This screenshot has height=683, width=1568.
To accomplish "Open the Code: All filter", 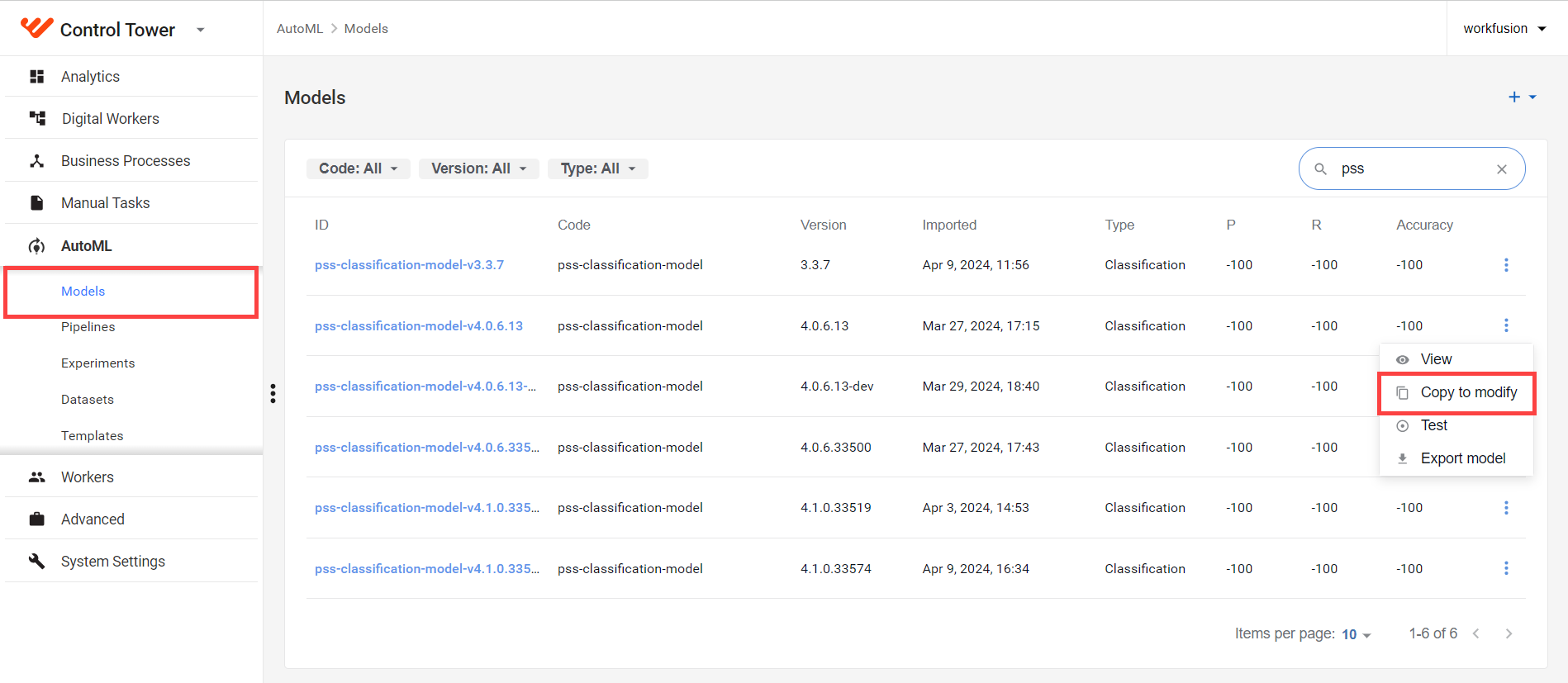I will tap(358, 168).
